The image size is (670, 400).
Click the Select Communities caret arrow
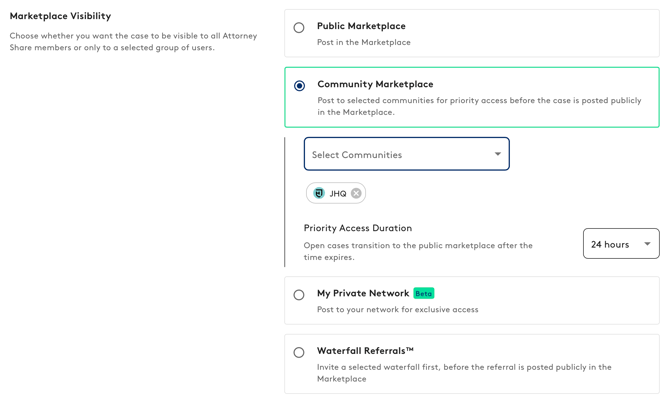497,154
